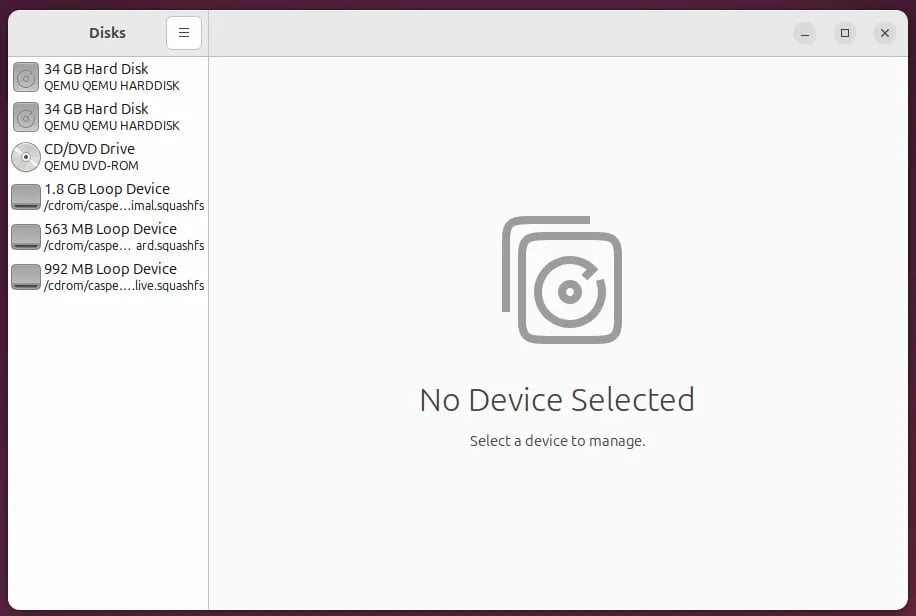Select the second "34 GB Hard Disk" label
The width and height of the screenshot is (916, 616).
(96, 109)
